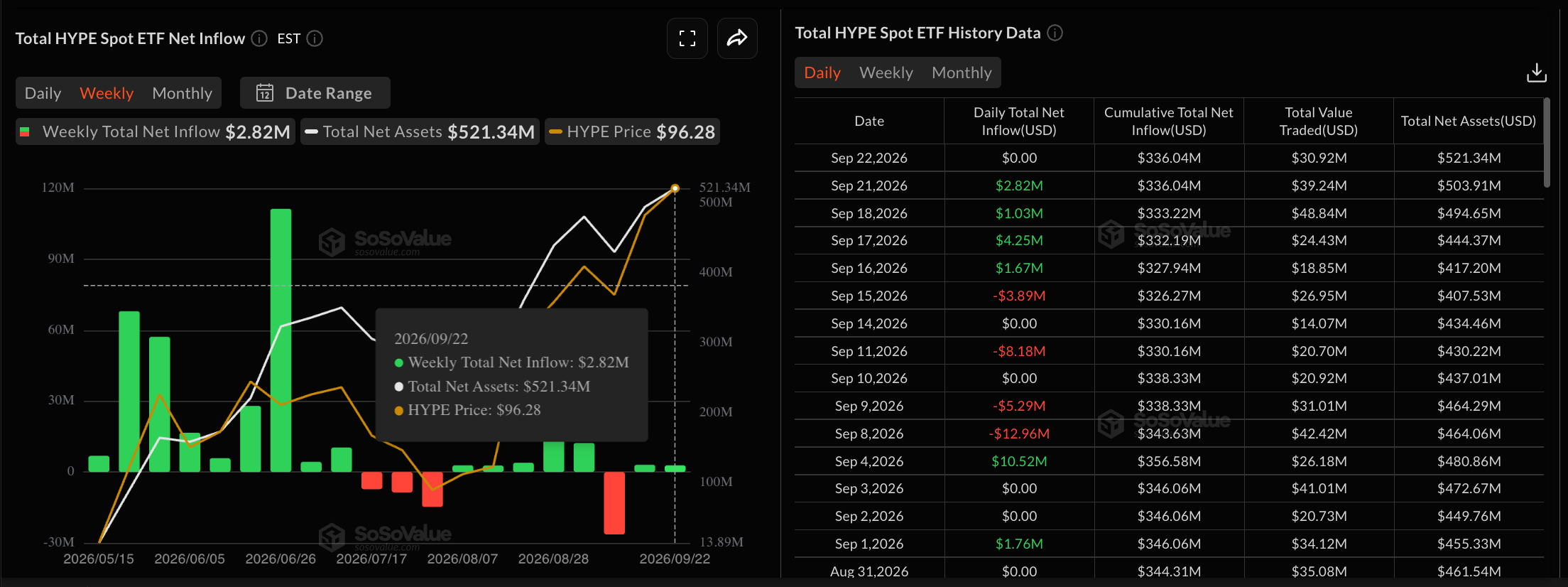Screen dimensions: 1568x587
Task: Click info icon beside Total HYPE Spot ETF Net Inflow
Action: (260, 38)
